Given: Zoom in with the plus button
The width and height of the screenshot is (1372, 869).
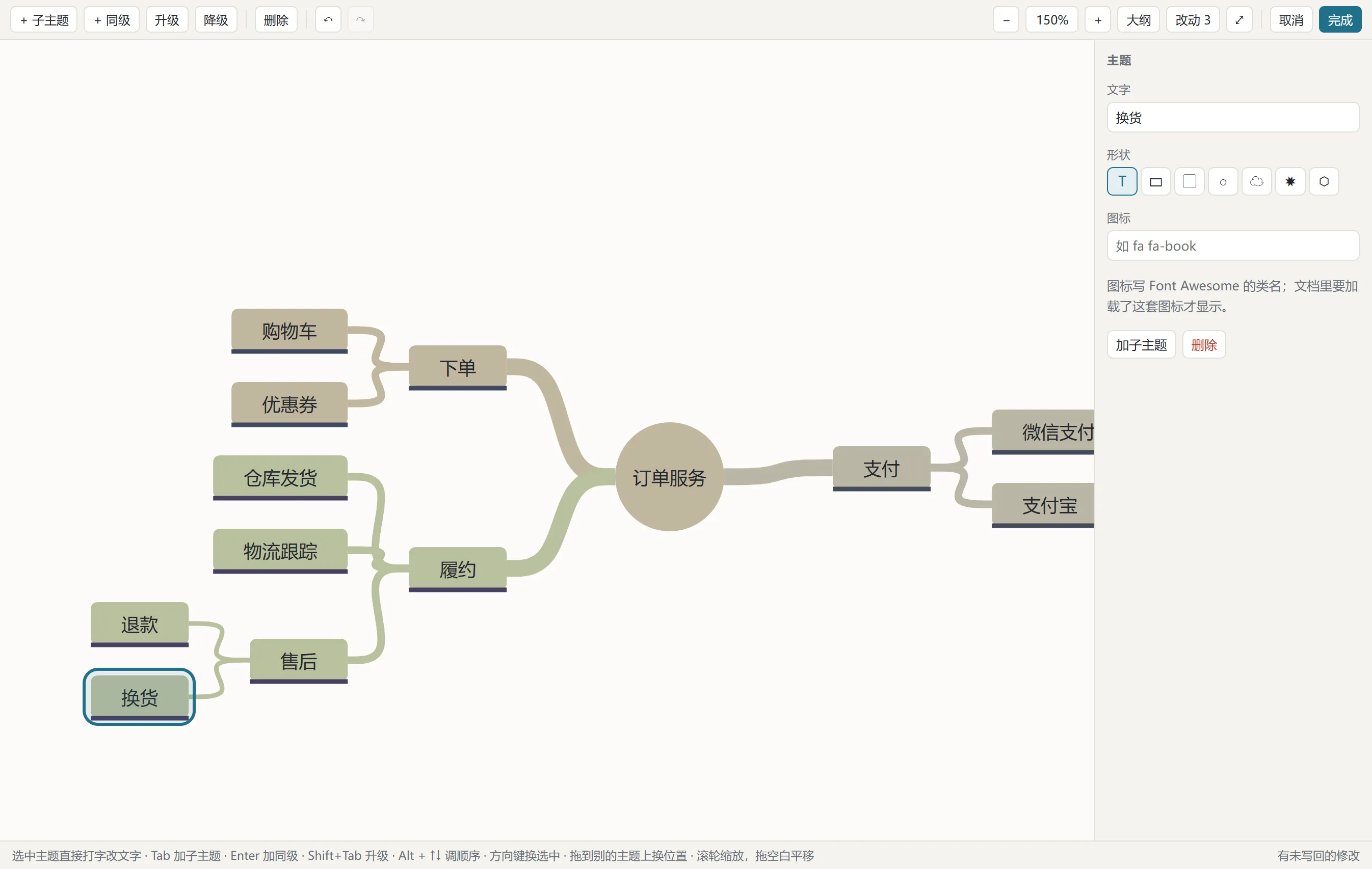Looking at the screenshot, I should pyautogui.click(x=1098, y=20).
